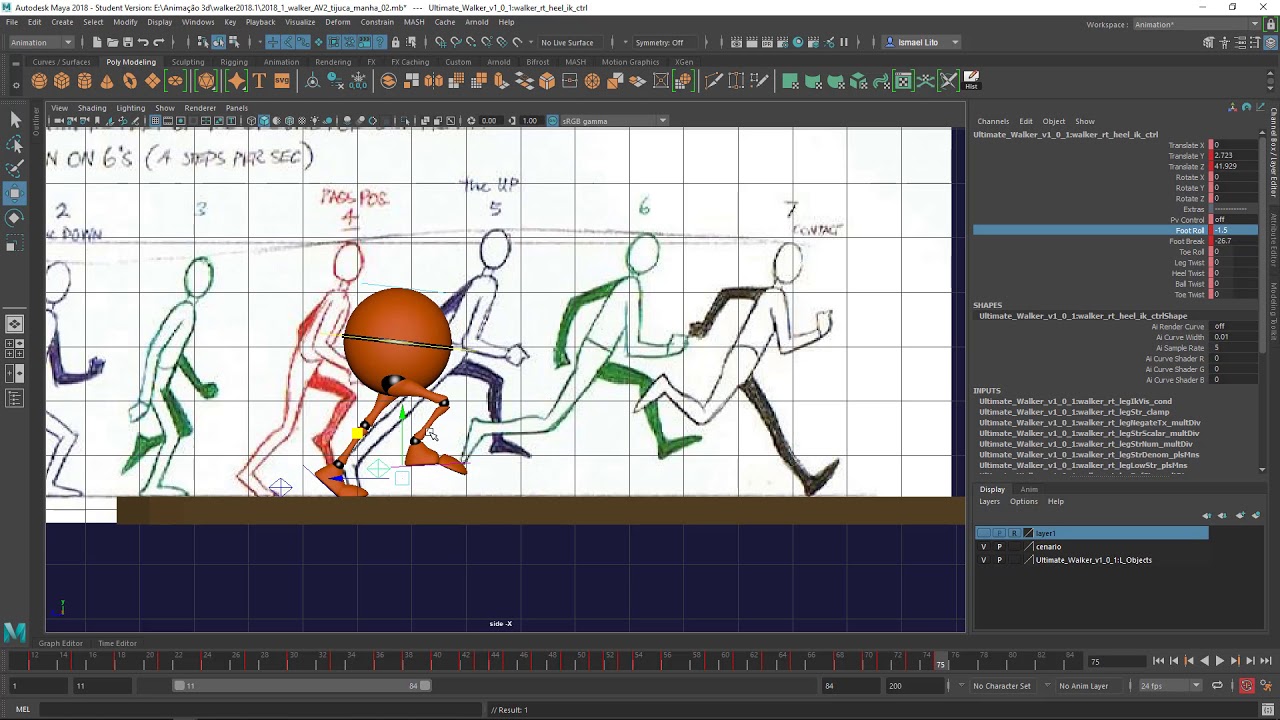Open the Animation menu set dropdown
The width and height of the screenshot is (1280, 720).
pyautogui.click(x=40, y=42)
